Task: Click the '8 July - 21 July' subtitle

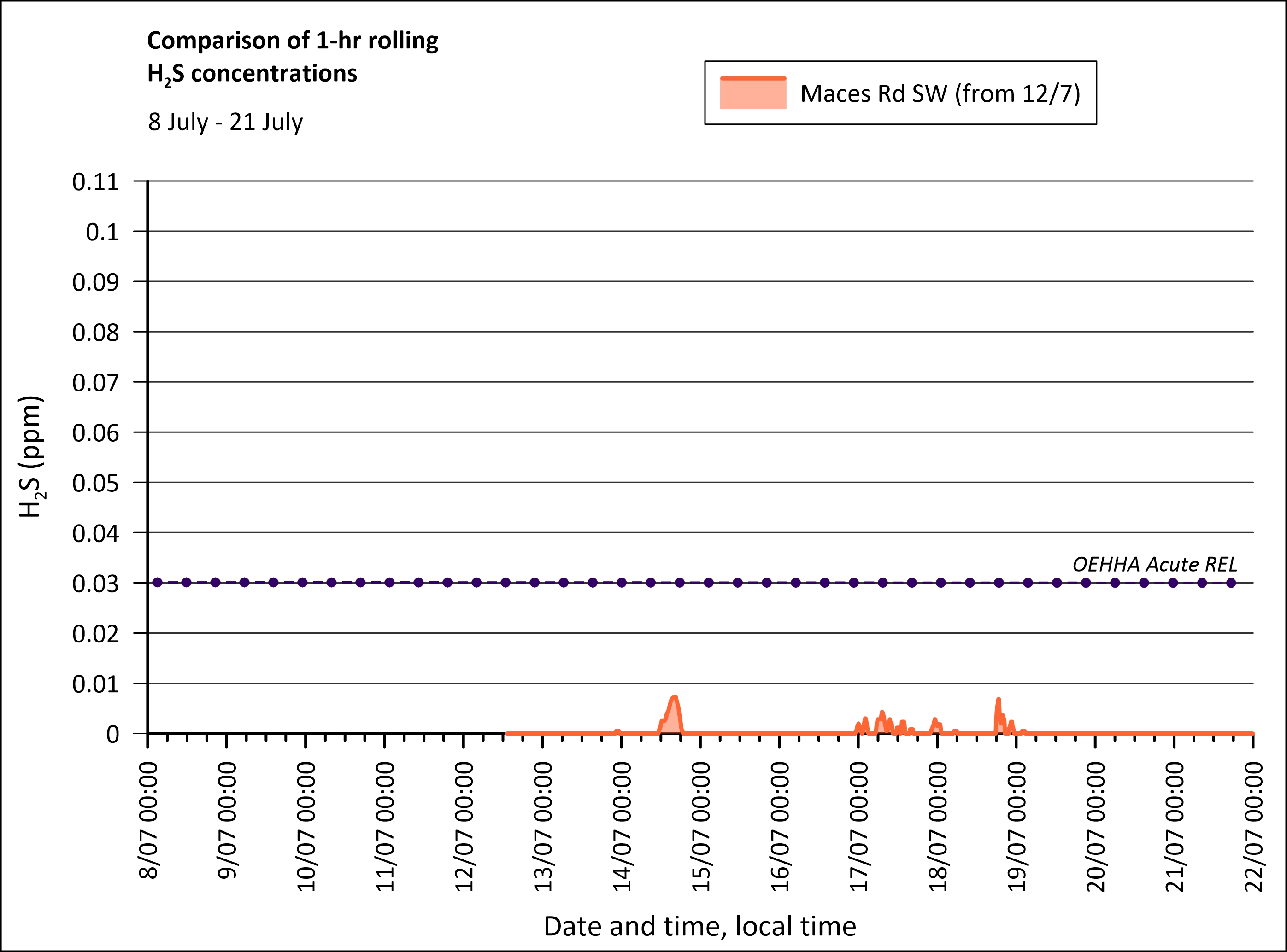Action: 225,122
